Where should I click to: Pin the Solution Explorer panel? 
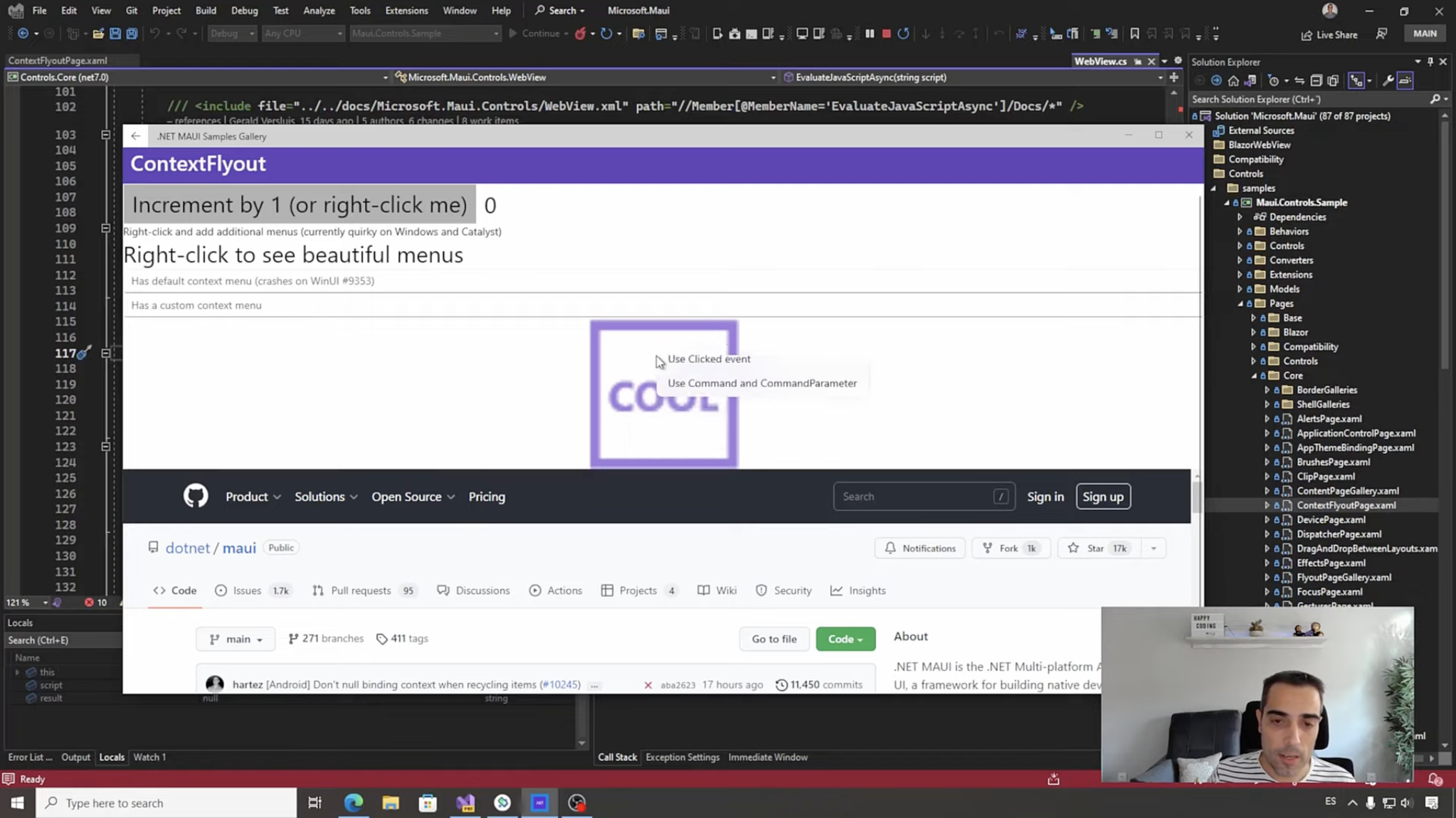click(1430, 62)
